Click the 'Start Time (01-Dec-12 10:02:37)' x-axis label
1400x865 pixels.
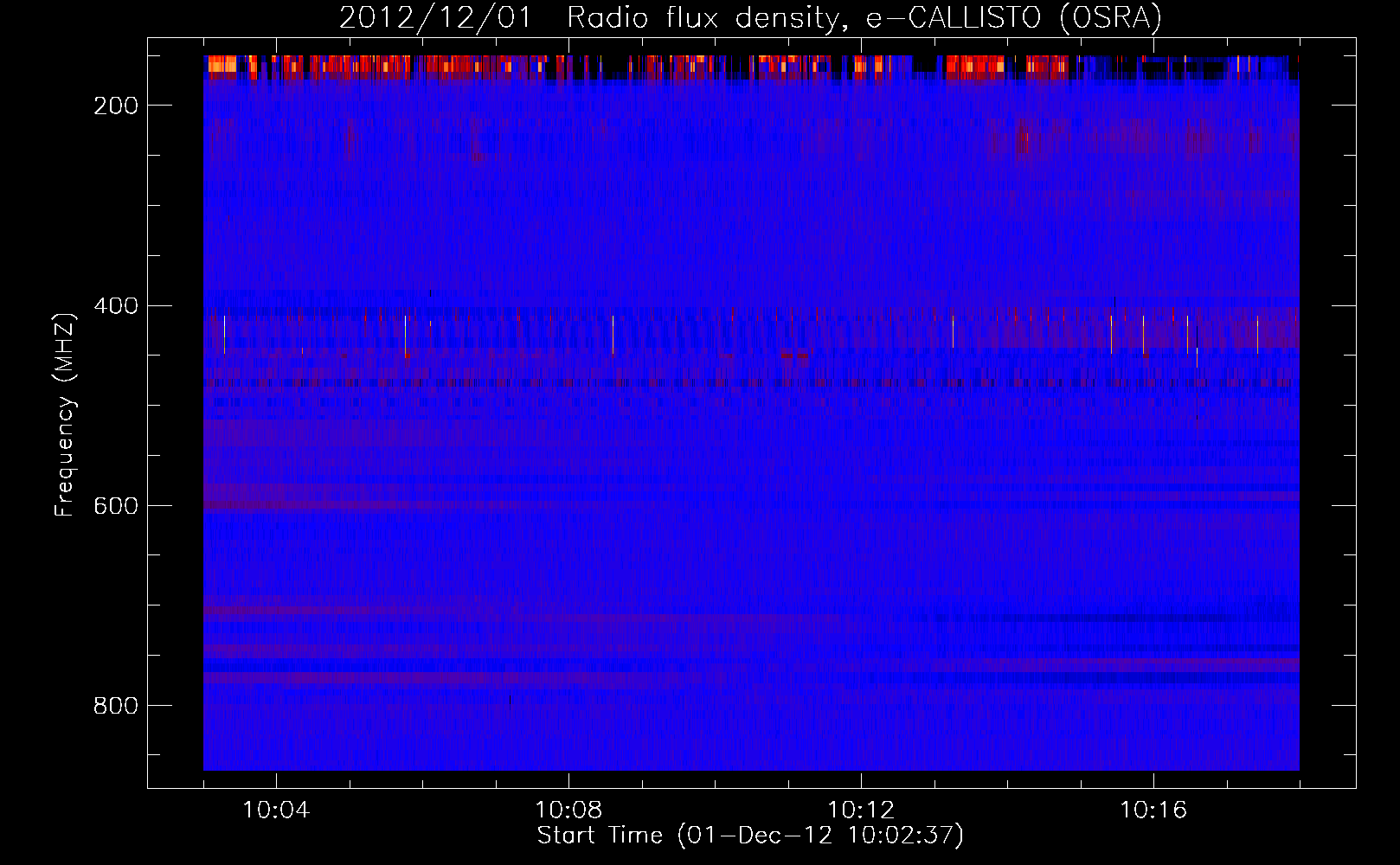750,836
